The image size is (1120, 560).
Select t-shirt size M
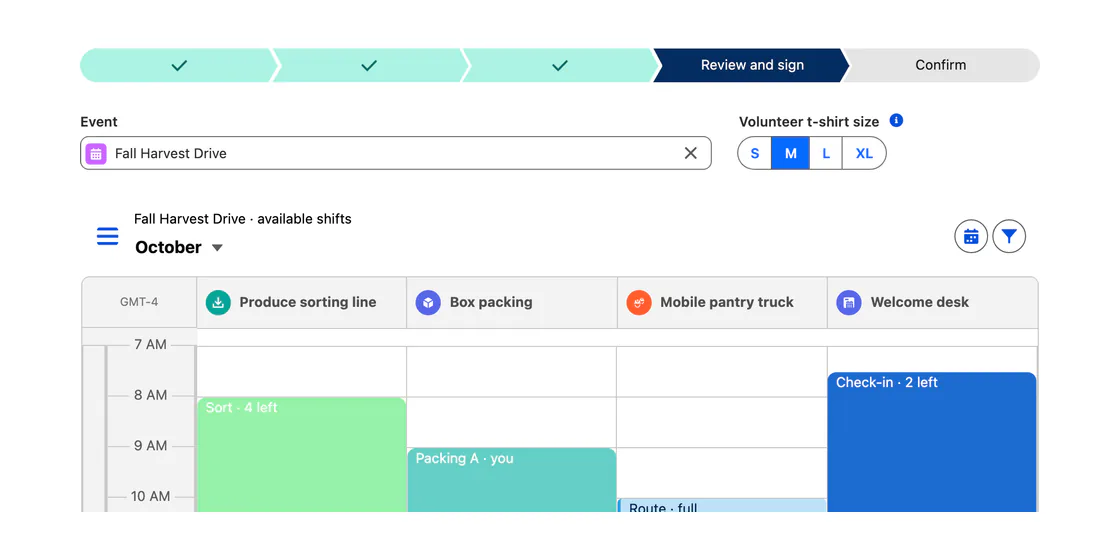790,154
